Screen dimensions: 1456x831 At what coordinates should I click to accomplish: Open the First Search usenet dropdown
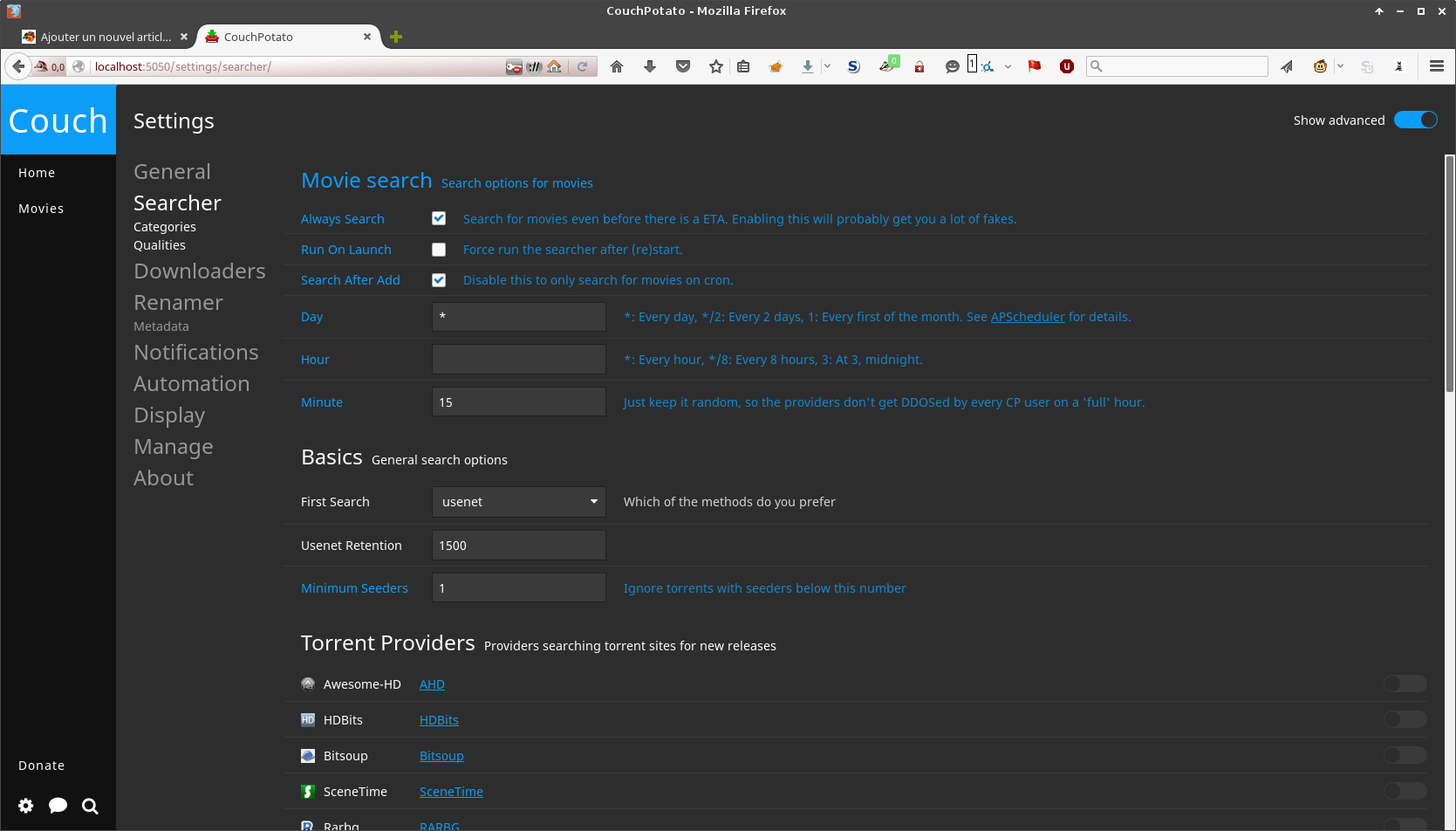click(x=519, y=502)
